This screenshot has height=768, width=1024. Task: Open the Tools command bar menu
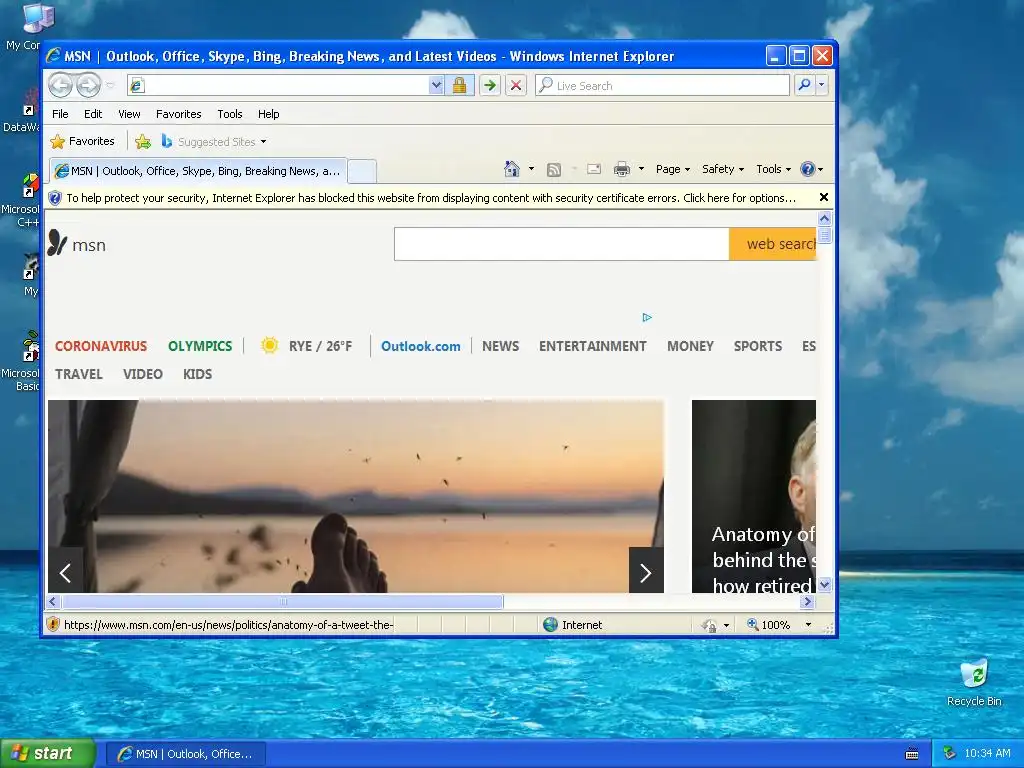tap(773, 169)
